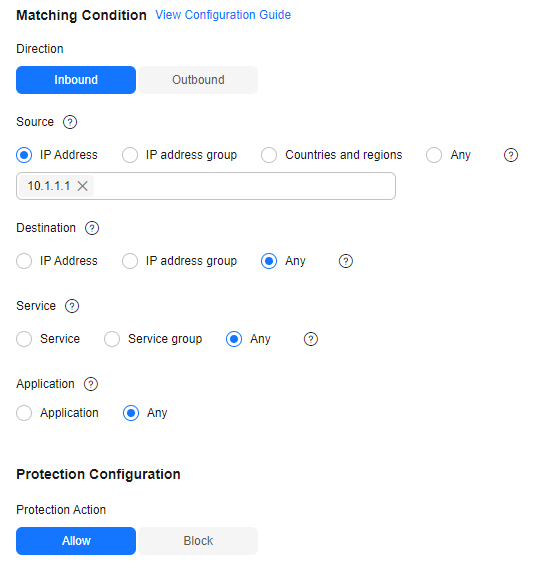
Task: Select Countries and regions radio option
Action: pos(269,155)
